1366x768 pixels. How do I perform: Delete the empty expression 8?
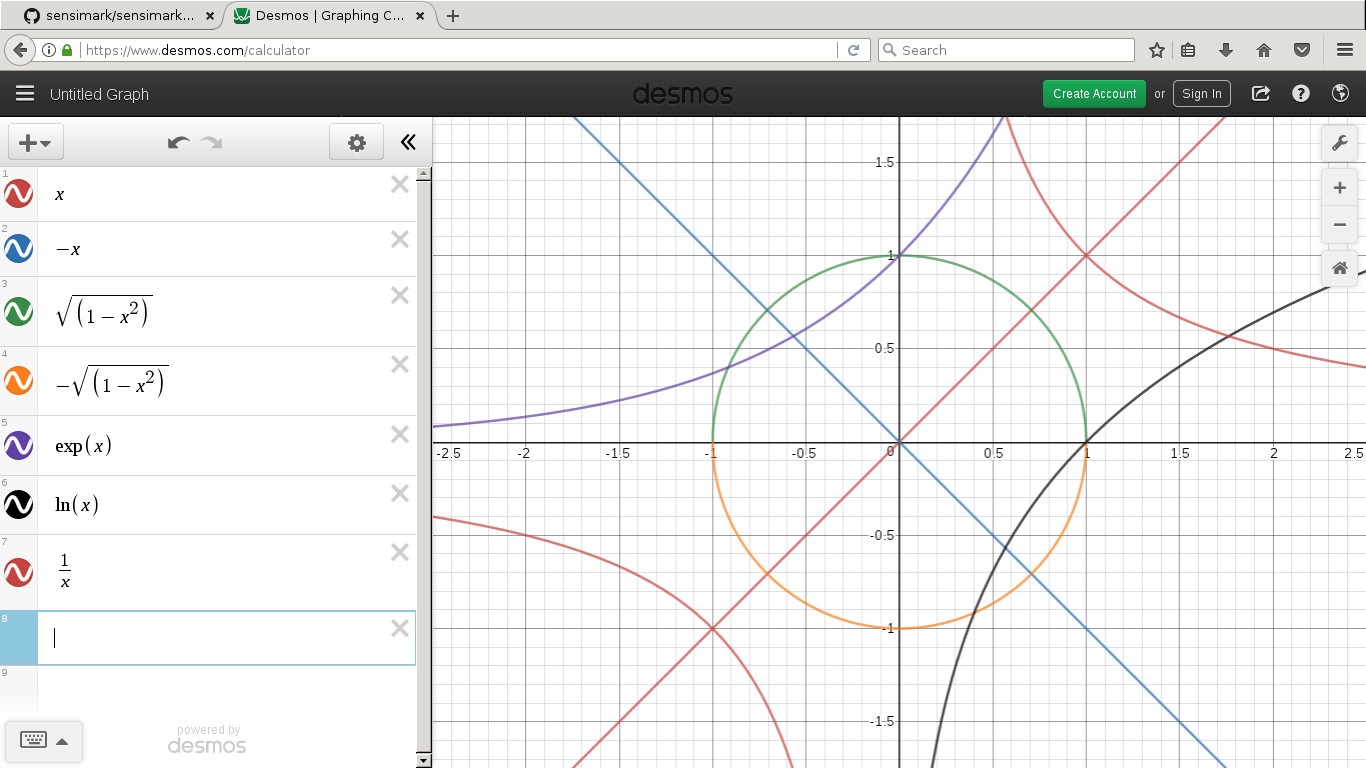[x=400, y=628]
